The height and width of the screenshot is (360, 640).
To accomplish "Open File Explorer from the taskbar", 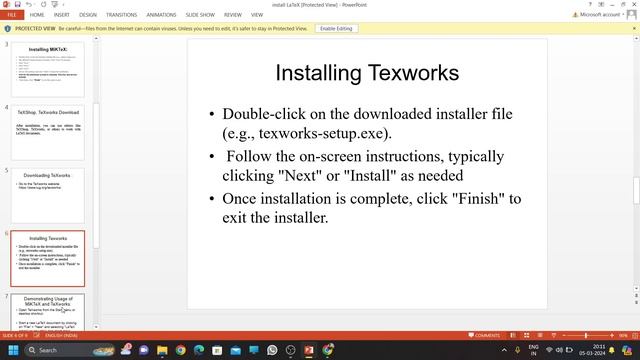I will click(x=162, y=350).
